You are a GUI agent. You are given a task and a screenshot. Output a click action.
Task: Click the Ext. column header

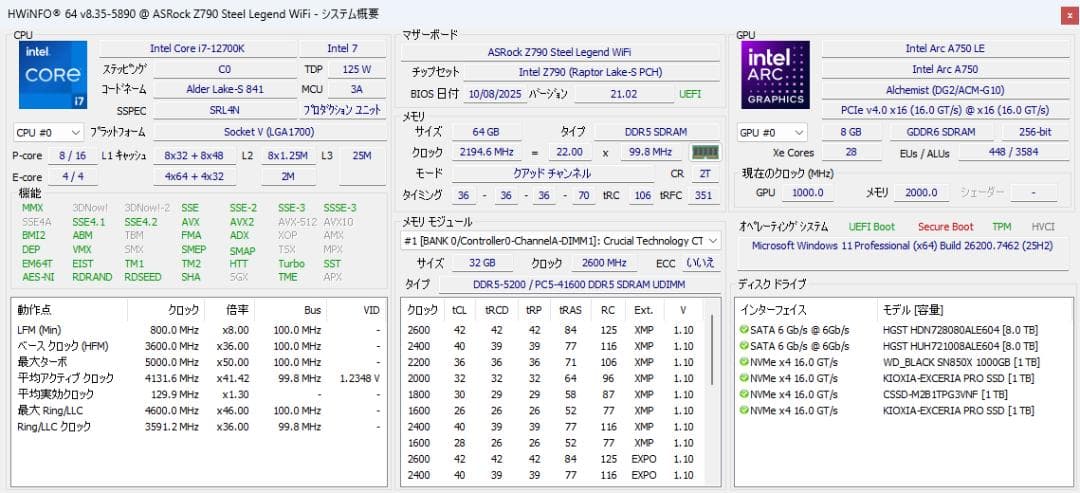click(643, 310)
